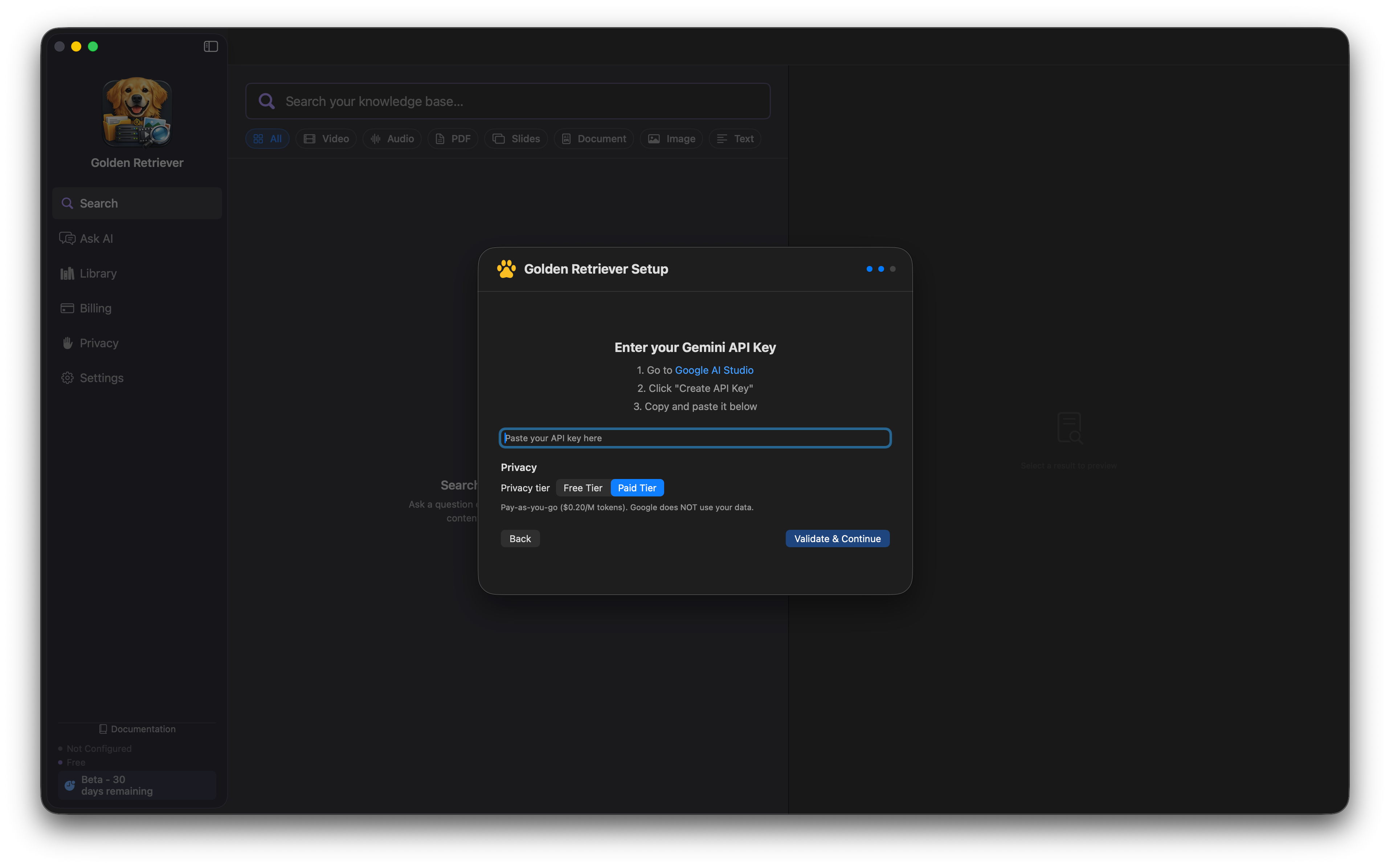Open the Privacy section in sidebar
This screenshot has height=868, width=1390.
coord(137,343)
